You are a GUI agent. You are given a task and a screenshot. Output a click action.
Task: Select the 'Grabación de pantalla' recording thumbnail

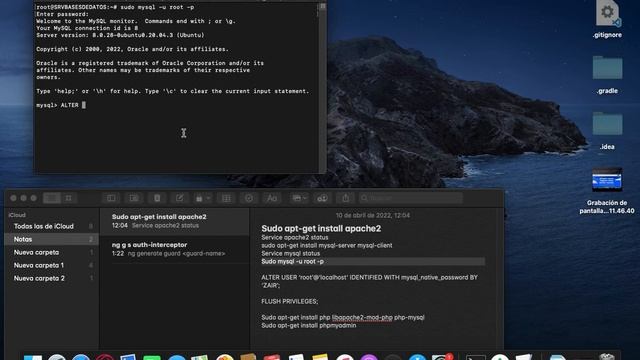tap(607, 179)
